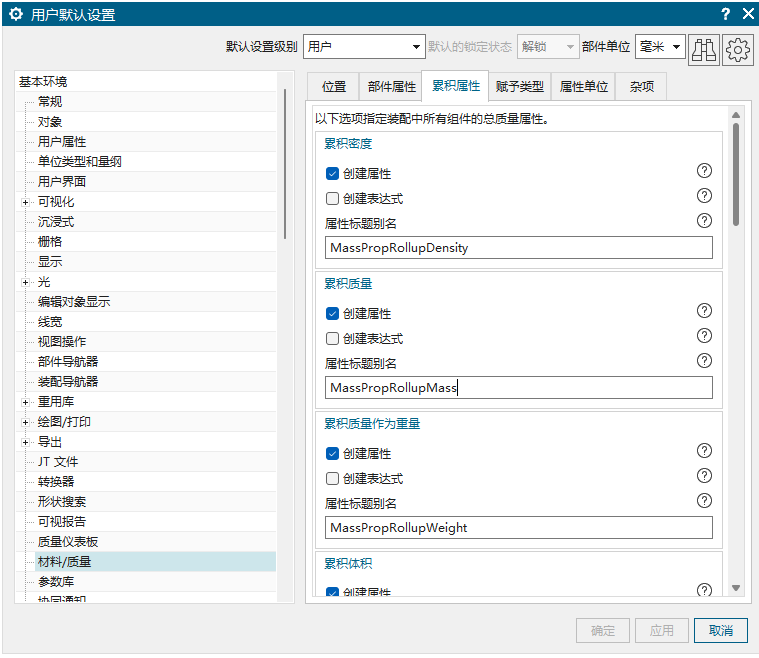
Task: Click the help question mark in title bar
Action: (x=725, y=14)
